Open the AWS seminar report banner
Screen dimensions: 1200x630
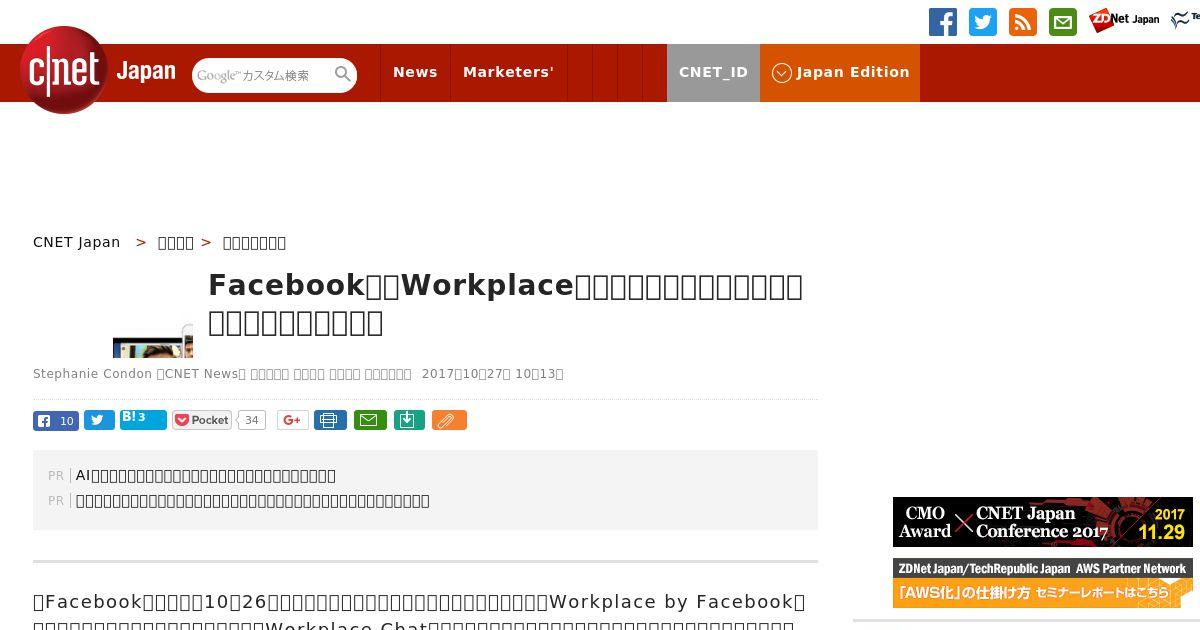(1043, 583)
